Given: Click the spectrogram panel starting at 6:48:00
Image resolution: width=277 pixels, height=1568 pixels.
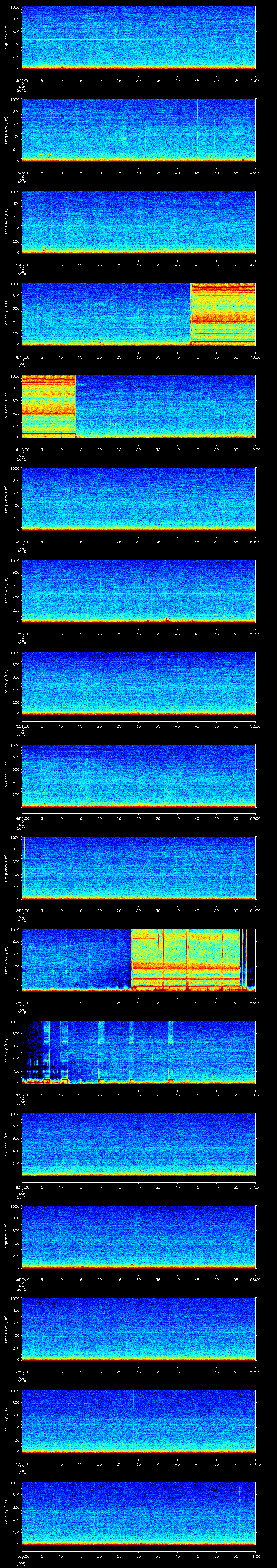Looking at the screenshot, I should pyautogui.click(x=138, y=407).
